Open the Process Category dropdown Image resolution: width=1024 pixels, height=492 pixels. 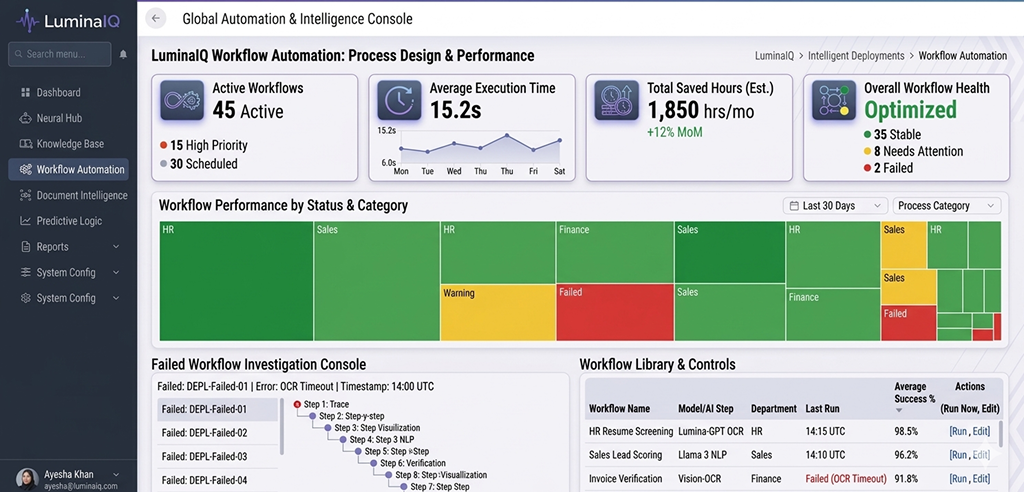pos(946,206)
